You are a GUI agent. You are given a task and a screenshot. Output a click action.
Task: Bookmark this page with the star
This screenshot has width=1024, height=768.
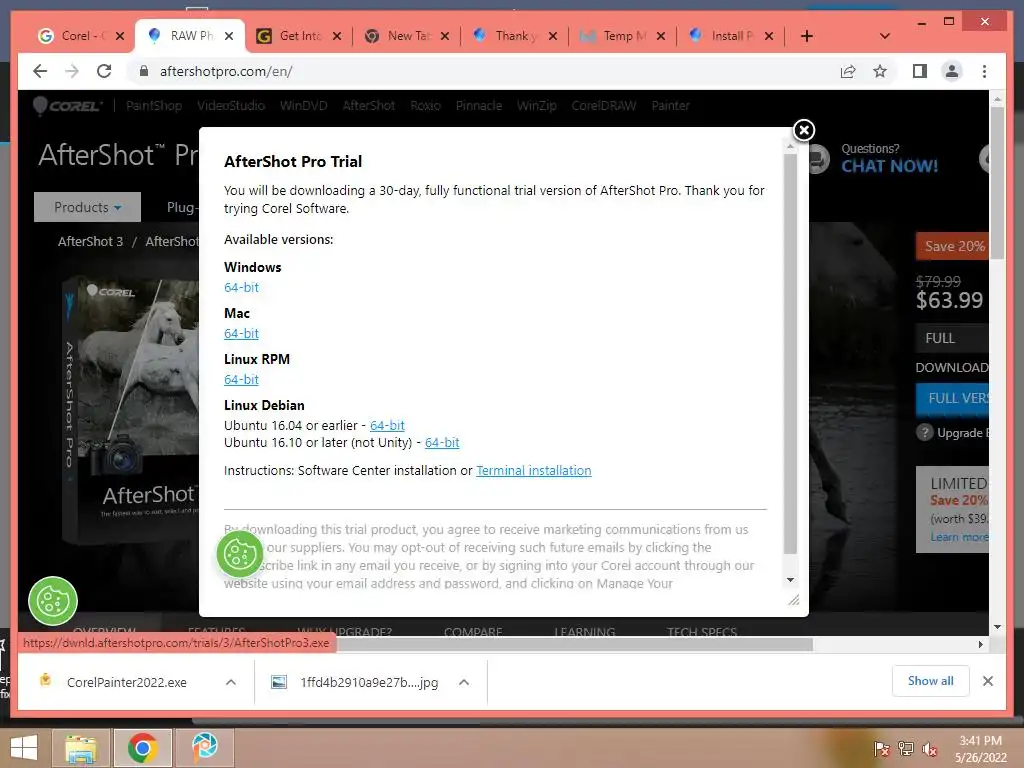(x=880, y=71)
